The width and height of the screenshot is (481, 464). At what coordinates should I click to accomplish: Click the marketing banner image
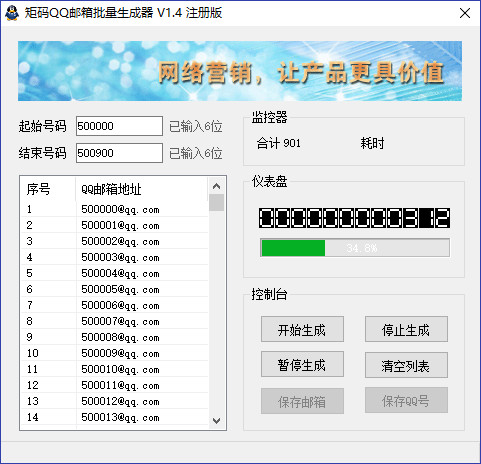(240, 71)
